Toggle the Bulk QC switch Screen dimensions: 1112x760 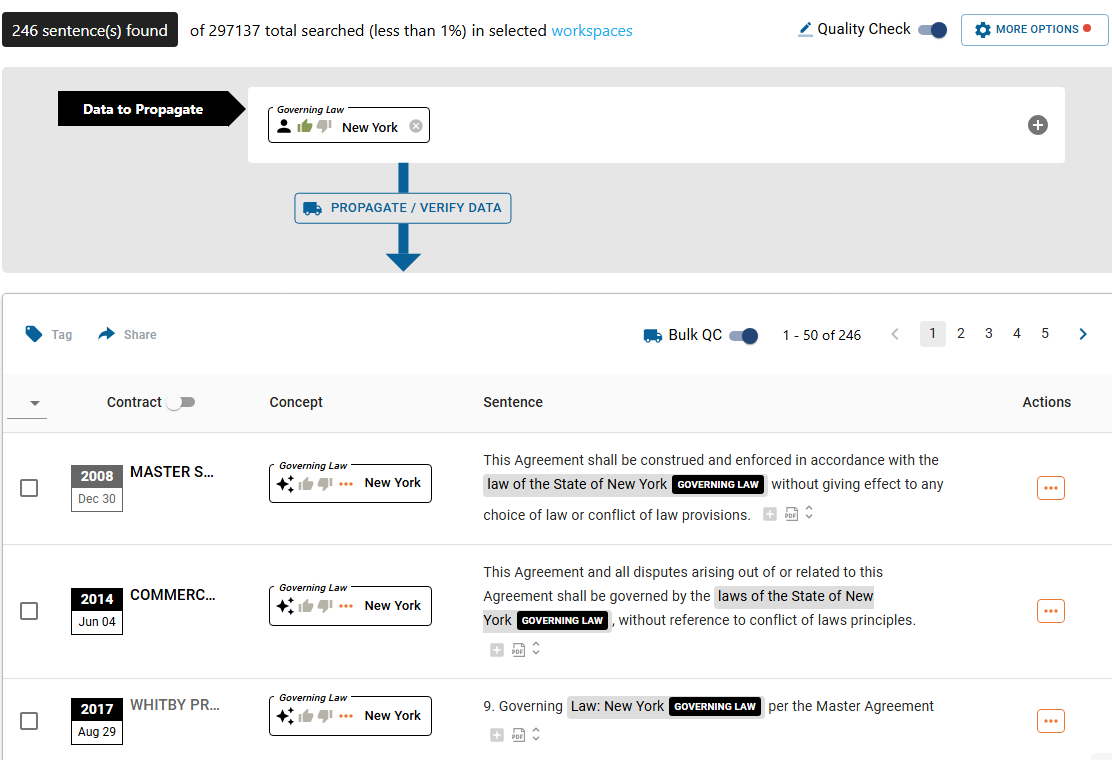[743, 335]
